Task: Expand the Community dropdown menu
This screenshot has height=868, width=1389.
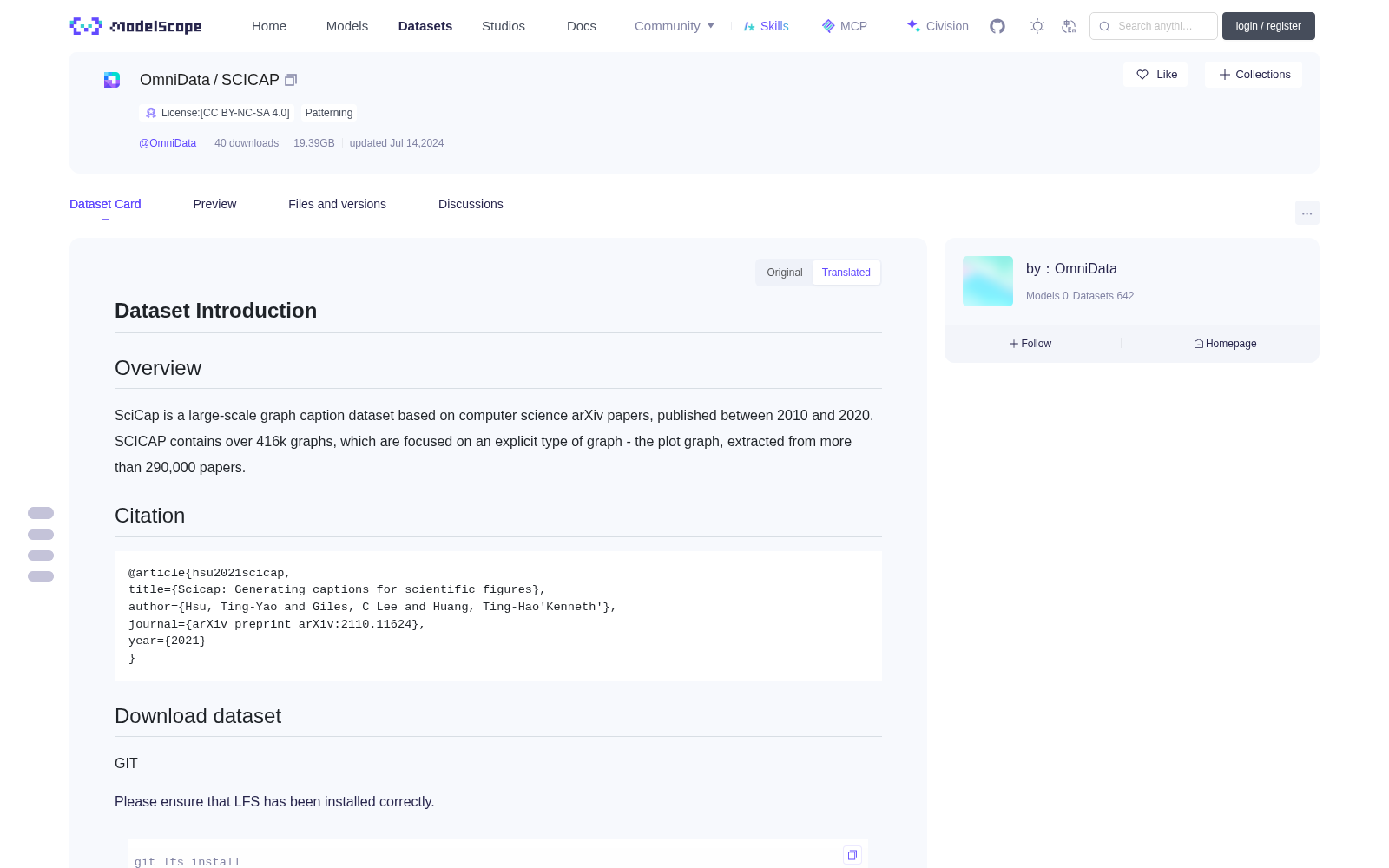Action: [x=675, y=26]
